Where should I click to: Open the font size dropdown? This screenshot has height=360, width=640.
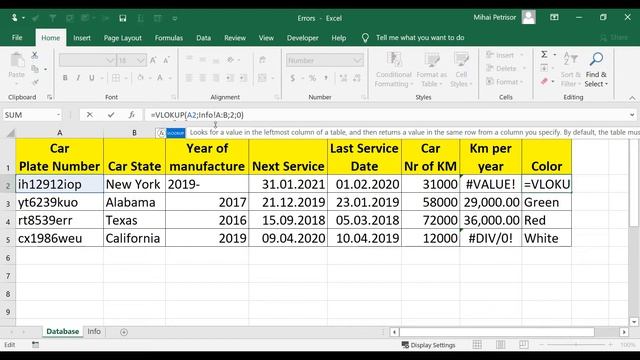coord(141,60)
